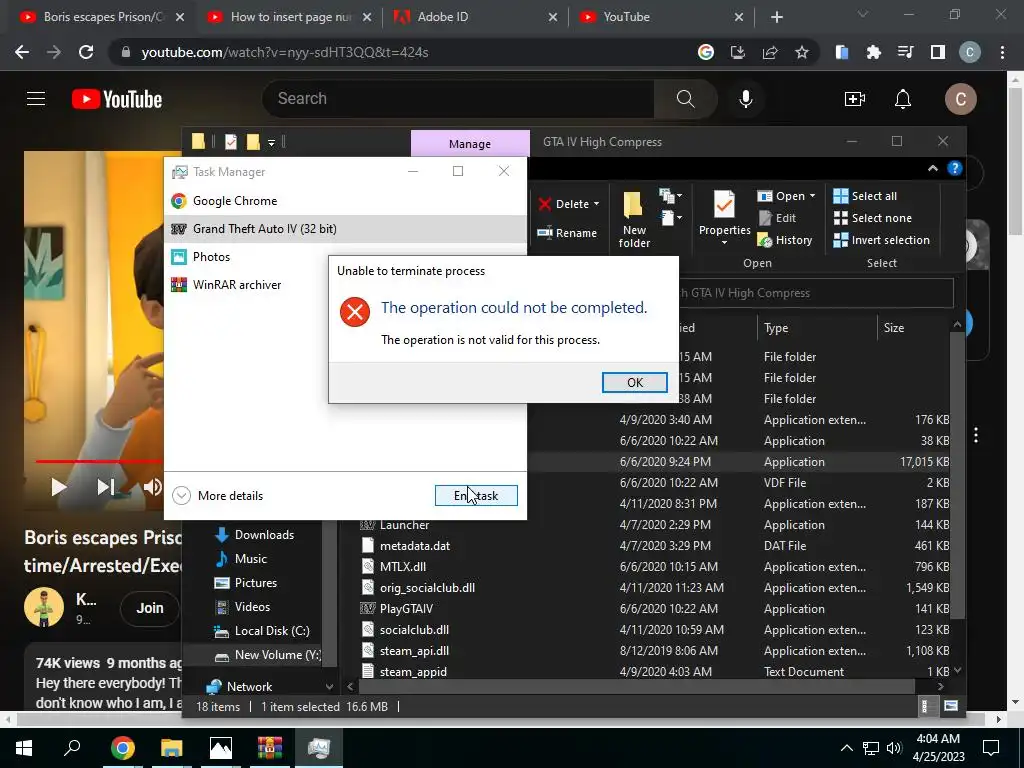Play the YouTube video

click(59, 487)
